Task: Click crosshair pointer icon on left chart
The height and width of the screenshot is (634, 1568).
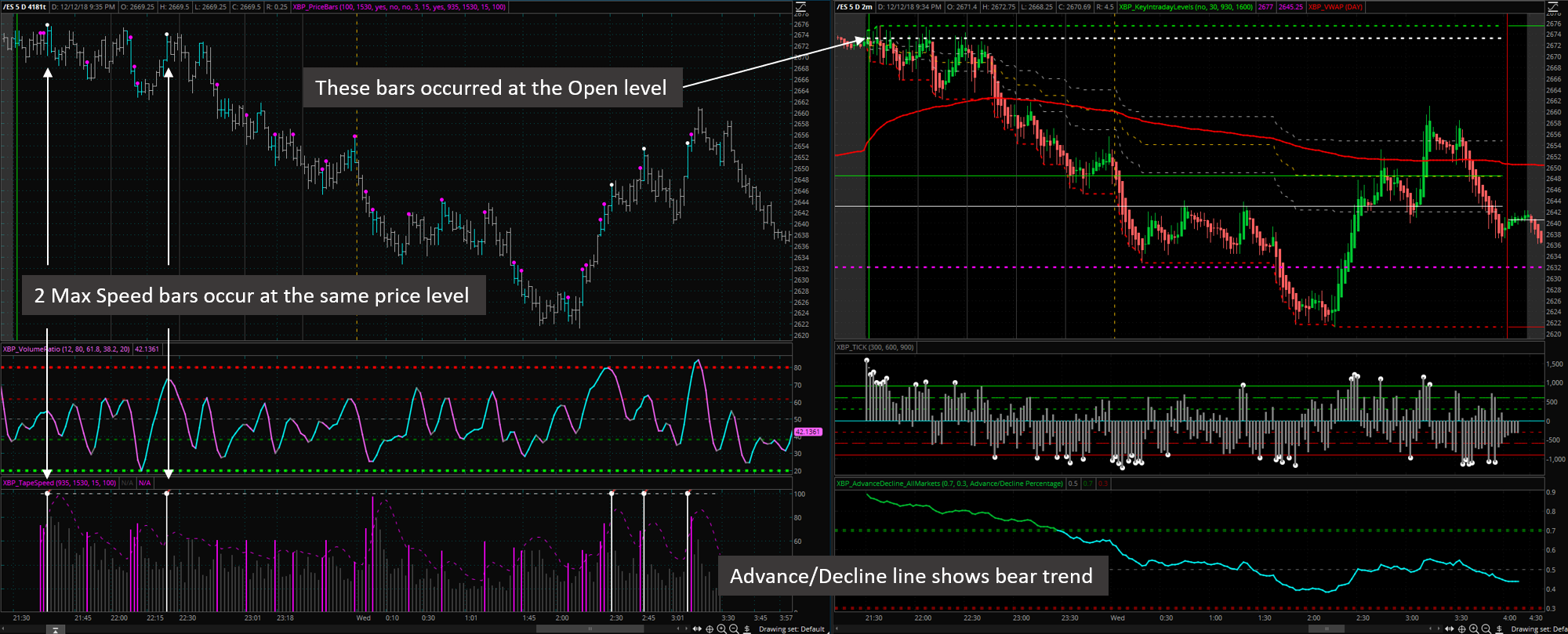Action: click(x=710, y=629)
